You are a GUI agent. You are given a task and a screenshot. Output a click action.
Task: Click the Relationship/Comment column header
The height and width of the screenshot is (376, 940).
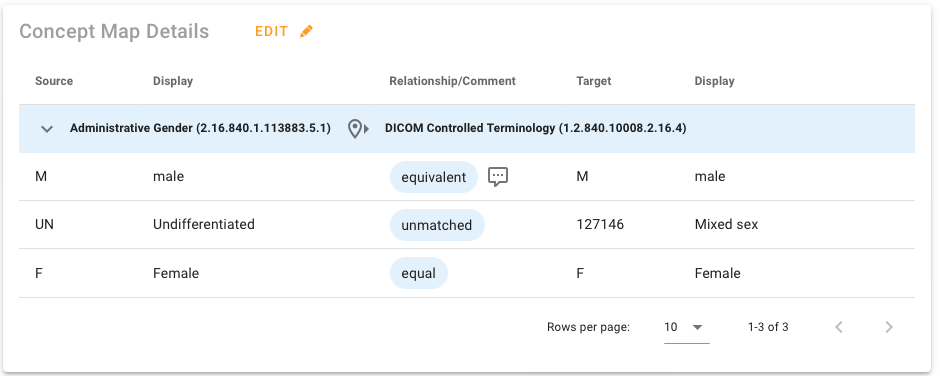point(453,81)
